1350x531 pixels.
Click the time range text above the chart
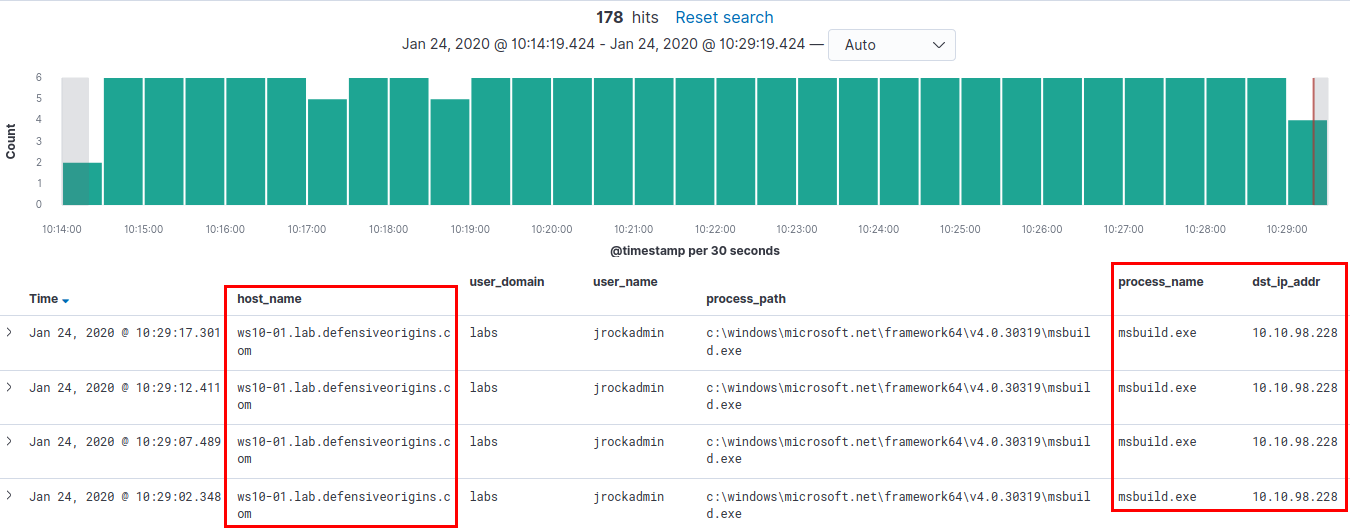coord(604,44)
